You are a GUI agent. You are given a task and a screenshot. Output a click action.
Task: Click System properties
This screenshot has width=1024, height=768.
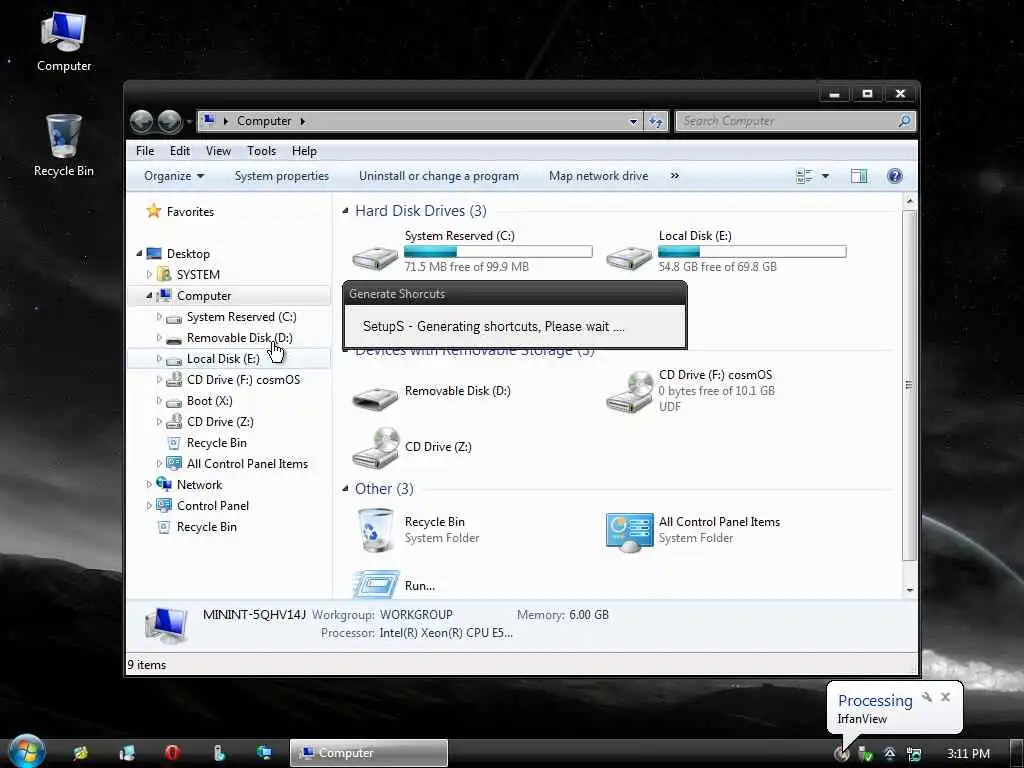(x=281, y=176)
